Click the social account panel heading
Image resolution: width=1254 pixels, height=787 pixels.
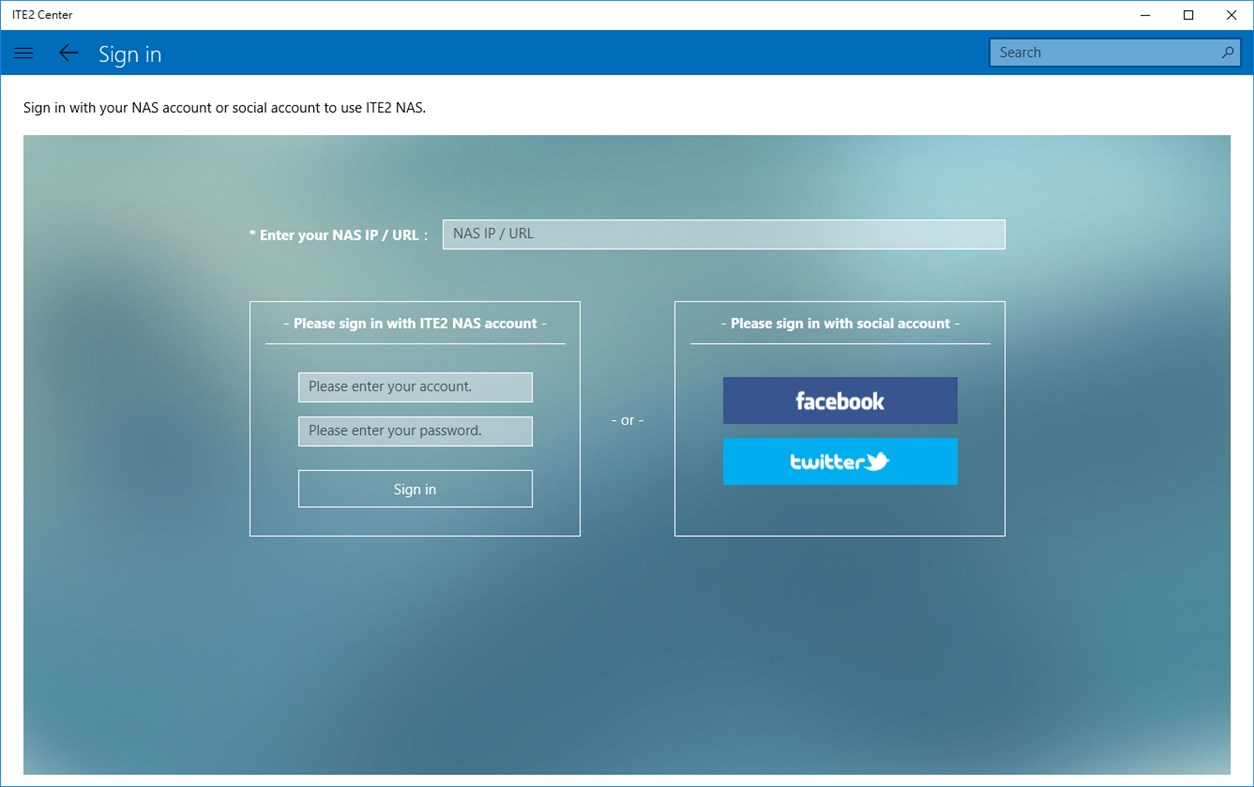pyautogui.click(x=839, y=323)
